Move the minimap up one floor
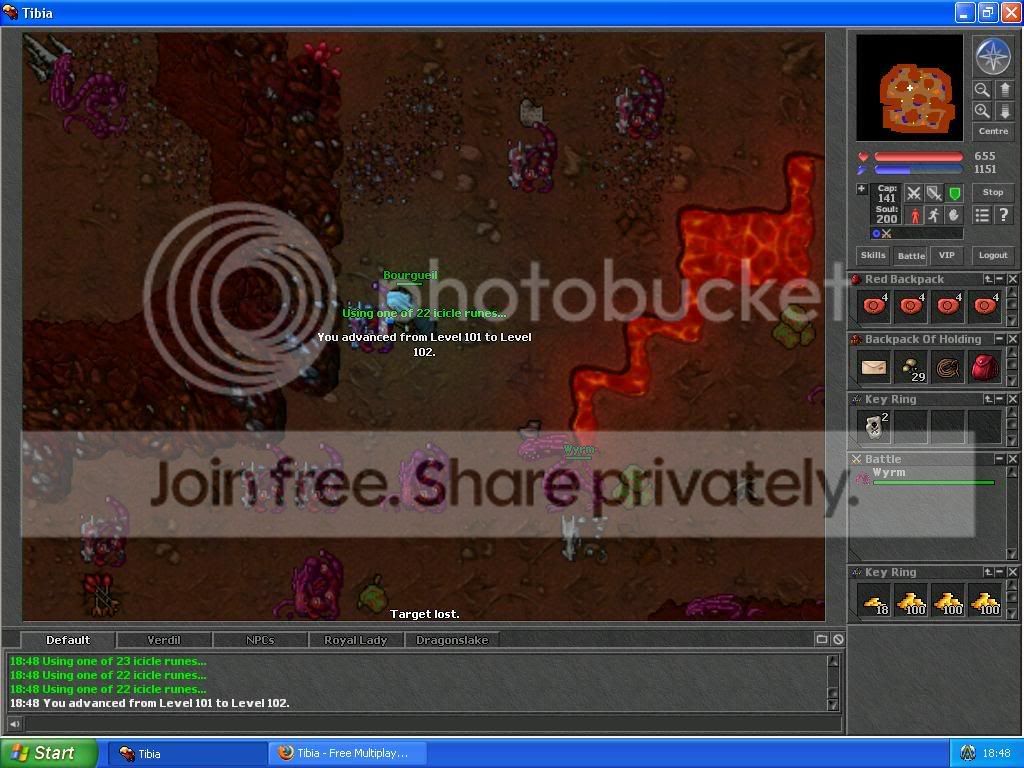 [x=1005, y=90]
